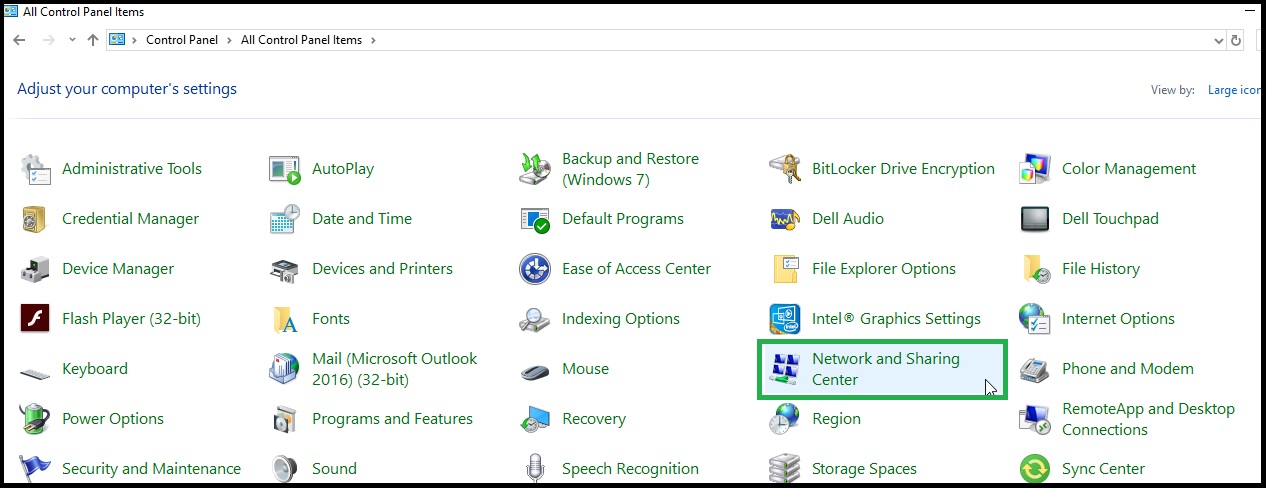
Task: Open the AutoPlay icon
Action: (285, 169)
